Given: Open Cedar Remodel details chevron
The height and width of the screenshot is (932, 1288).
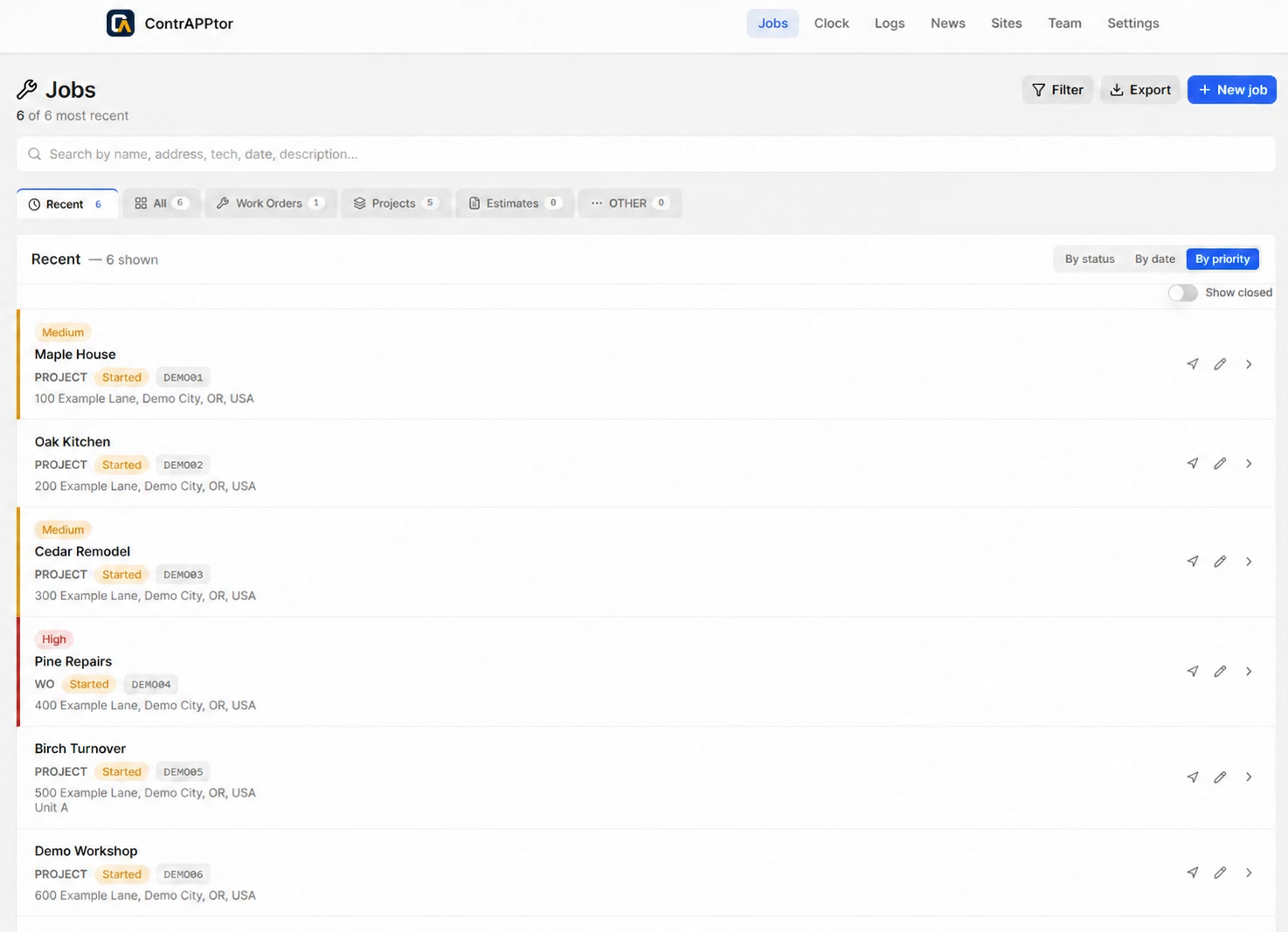Looking at the screenshot, I should click(1249, 562).
